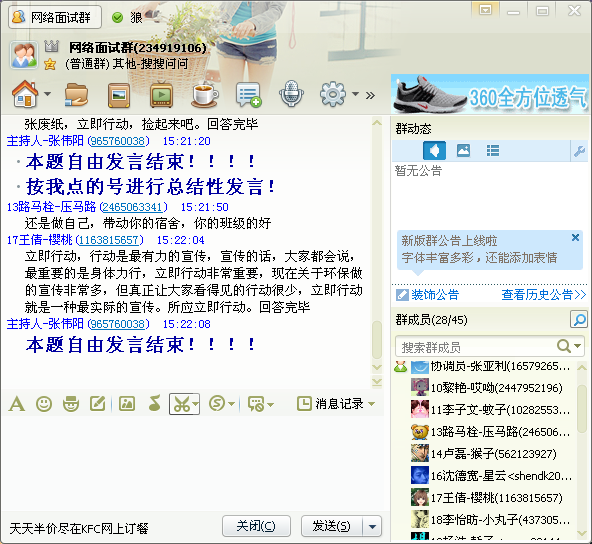Start group voice chat microphone icon
This screenshot has height=544, width=592.
(x=291, y=94)
